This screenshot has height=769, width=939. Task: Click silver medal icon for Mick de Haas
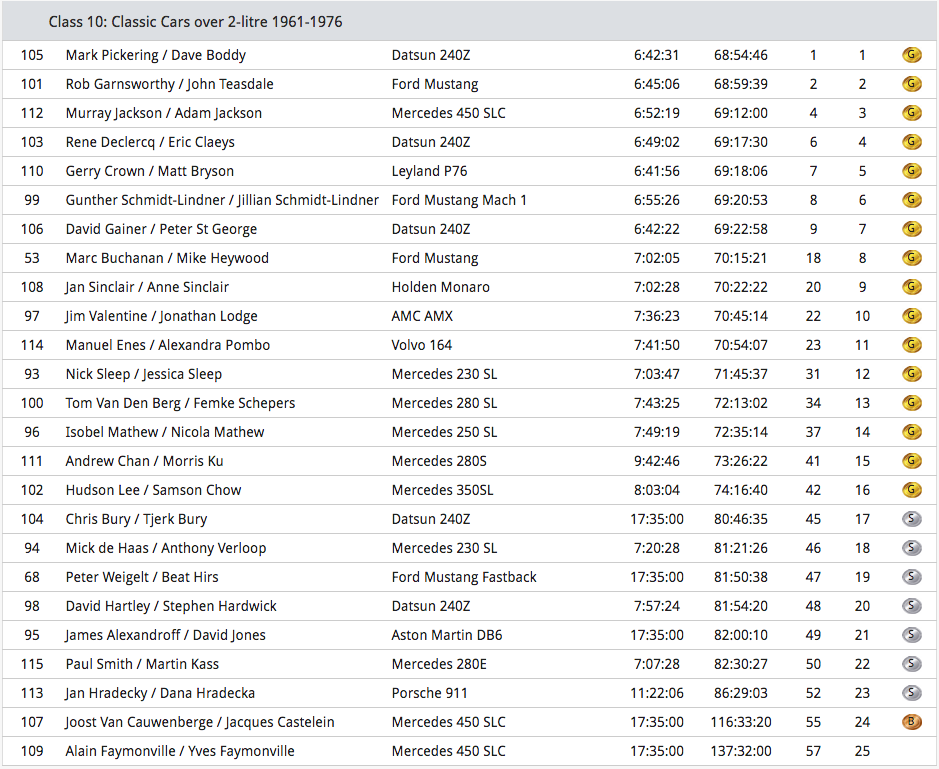[x=911, y=548]
